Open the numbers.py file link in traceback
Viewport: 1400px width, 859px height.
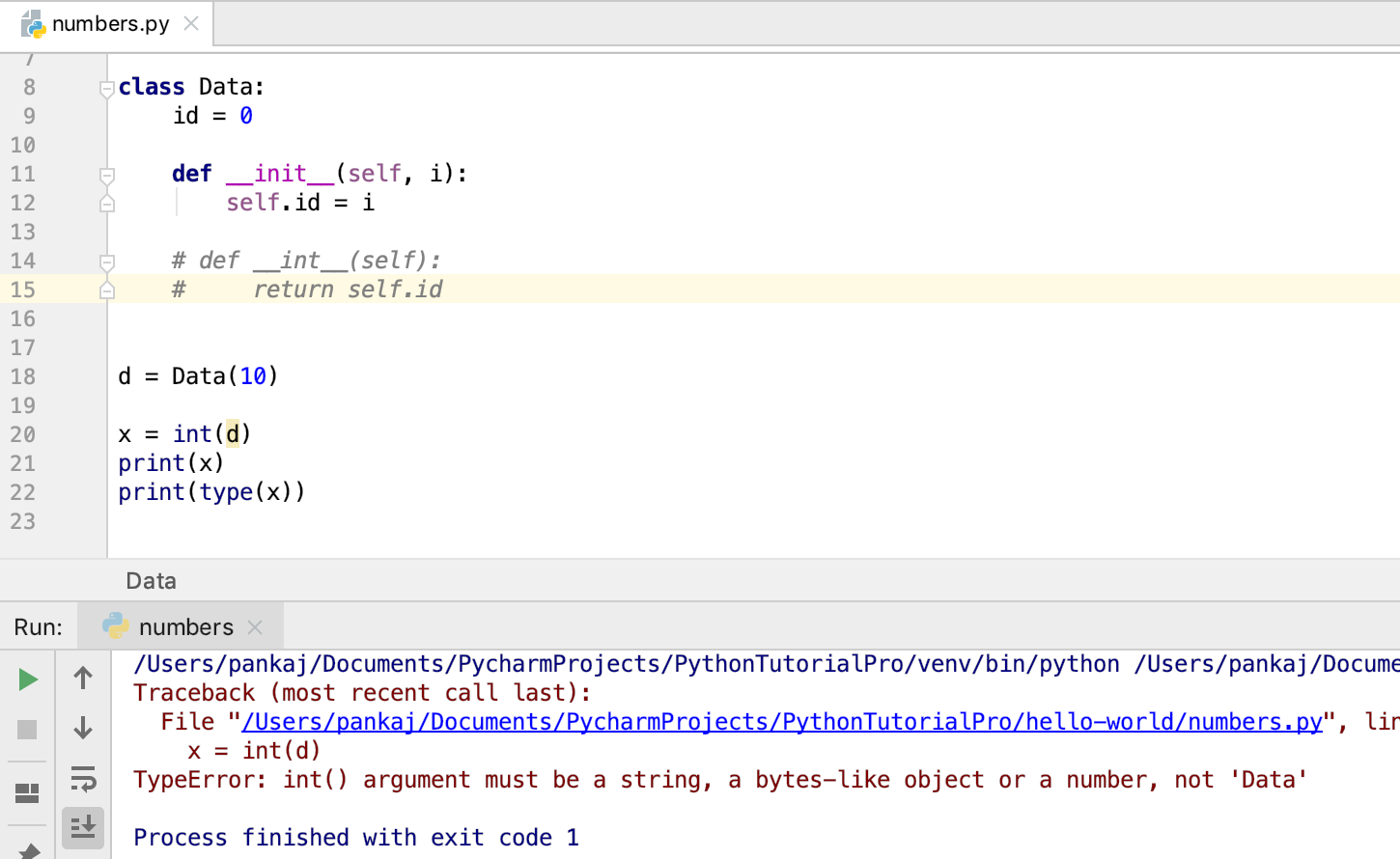point(780,722)
